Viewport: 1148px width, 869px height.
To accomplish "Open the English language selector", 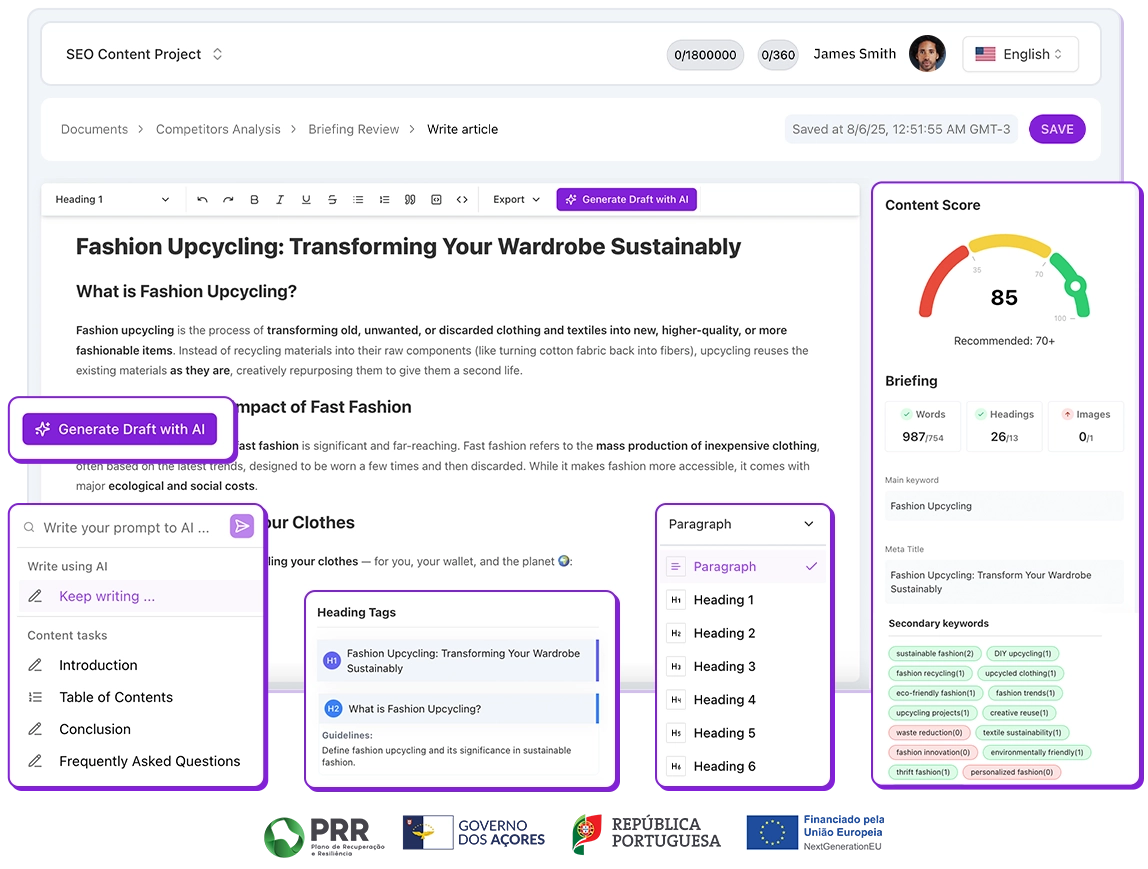I will tap(1020, 54).
